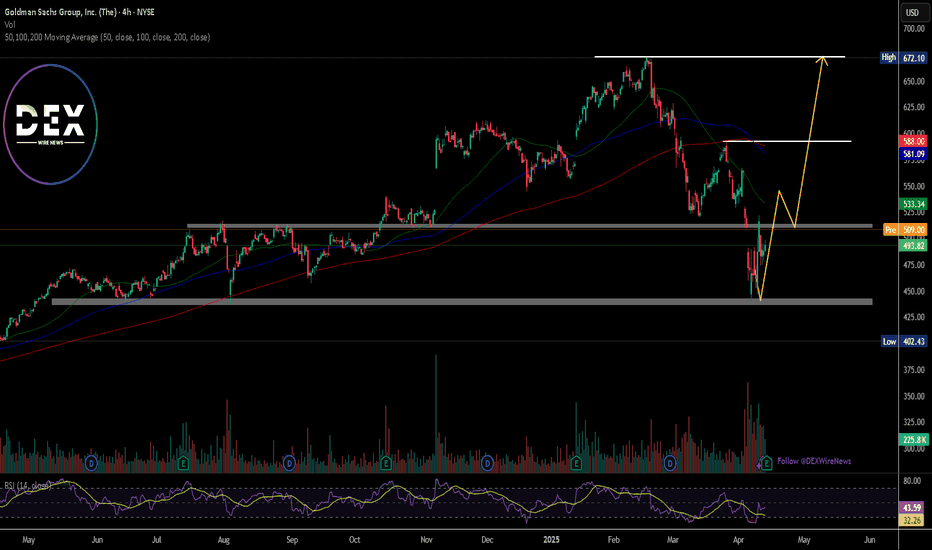Image resolution: width=932 pixels, height=550 pixels.
Task: Click the dividend D marker before Jun
Action: [92, 463]
